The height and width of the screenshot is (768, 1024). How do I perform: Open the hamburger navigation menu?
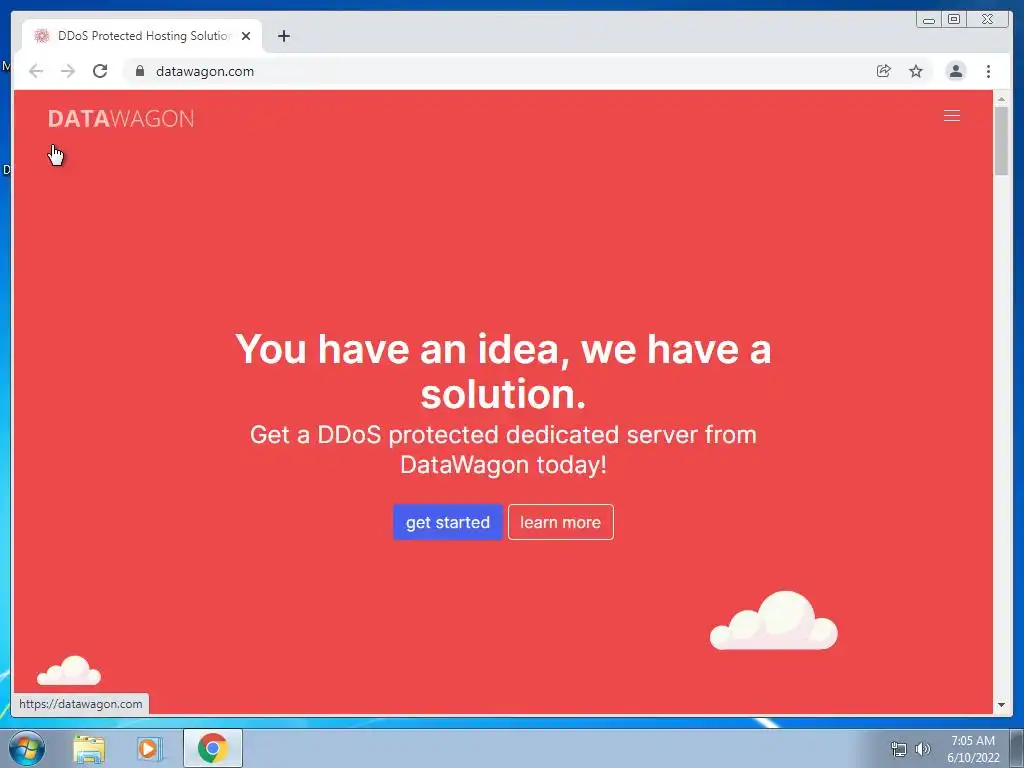952,116
